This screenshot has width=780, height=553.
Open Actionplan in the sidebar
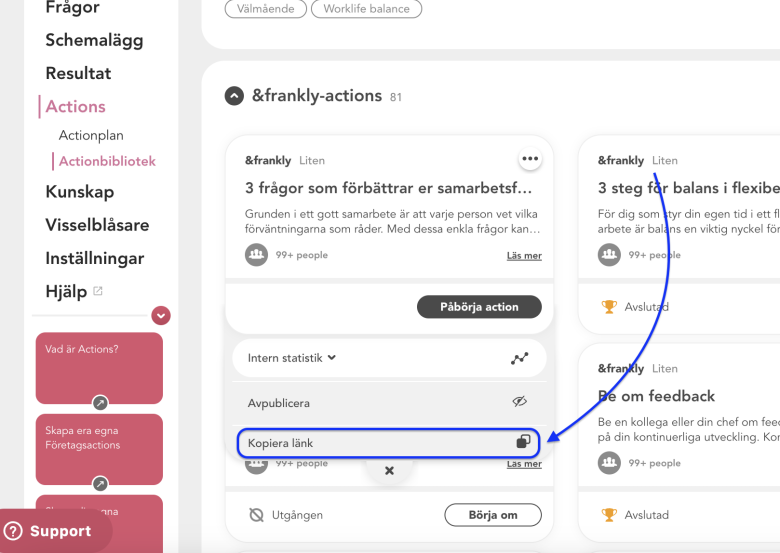[91, 135]
